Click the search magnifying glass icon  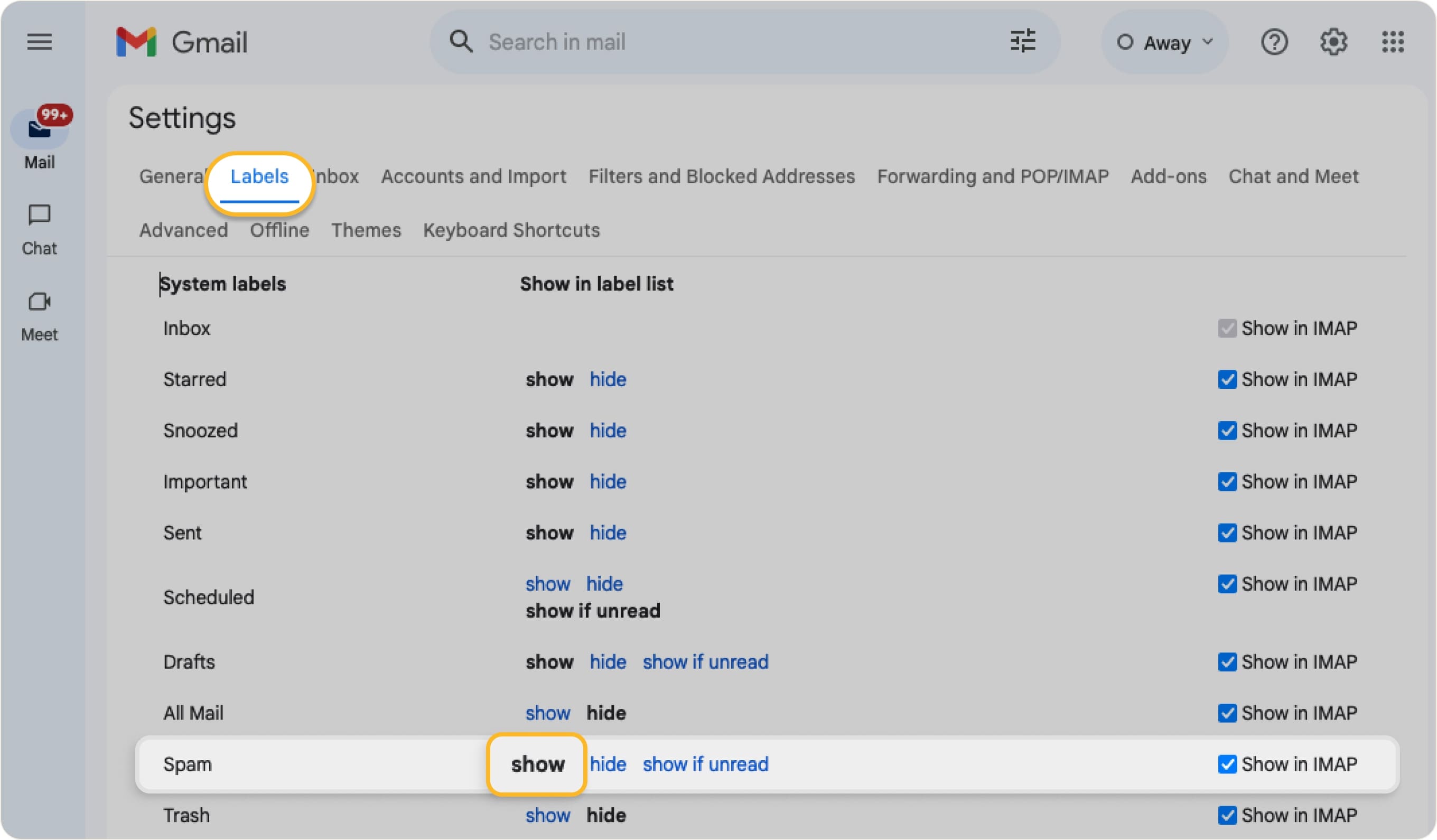point(462,41)
